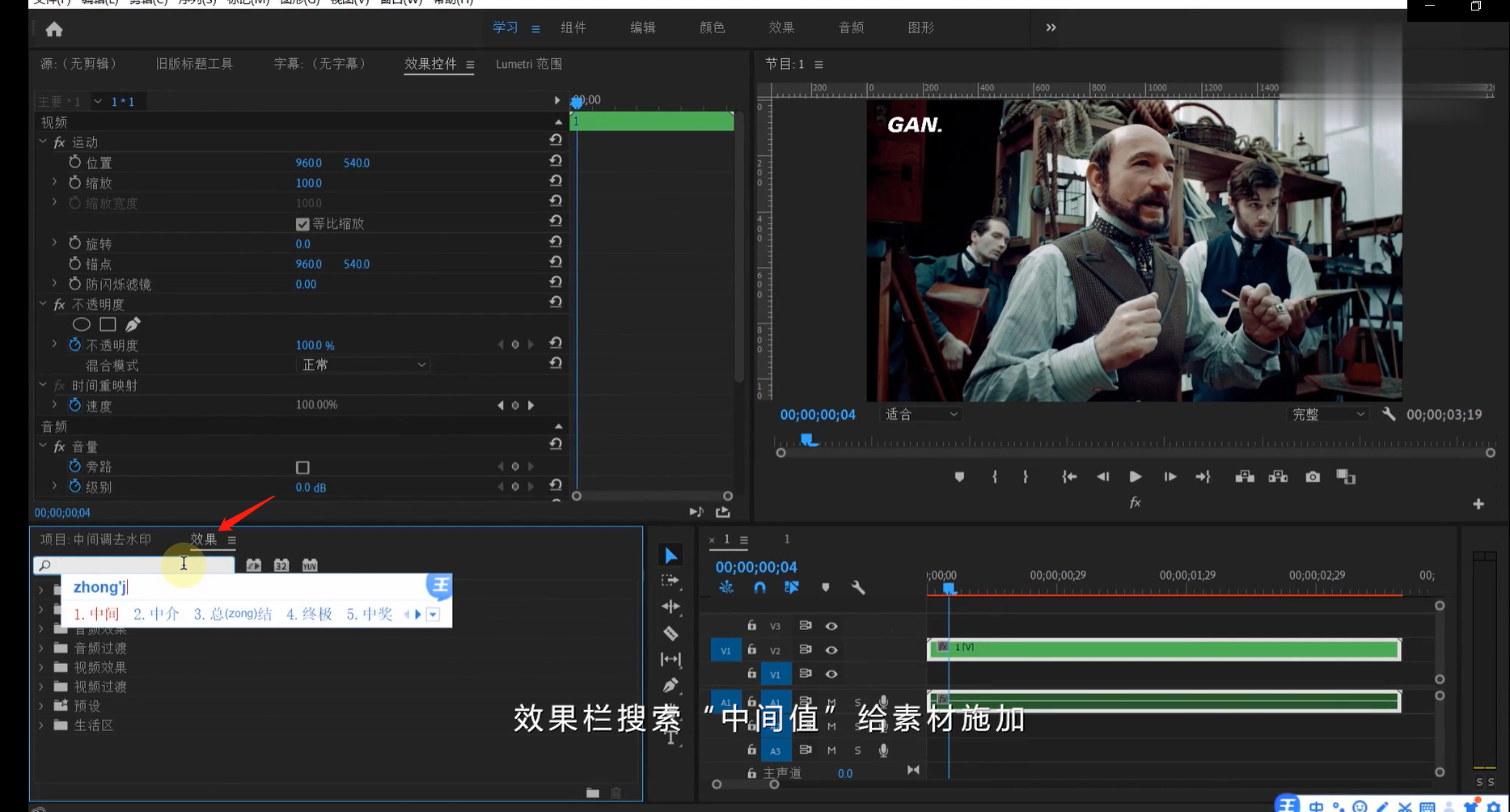Toggle V1 track visibility eye
Screen dimensions: 1510x812
[x=831, y=674]
